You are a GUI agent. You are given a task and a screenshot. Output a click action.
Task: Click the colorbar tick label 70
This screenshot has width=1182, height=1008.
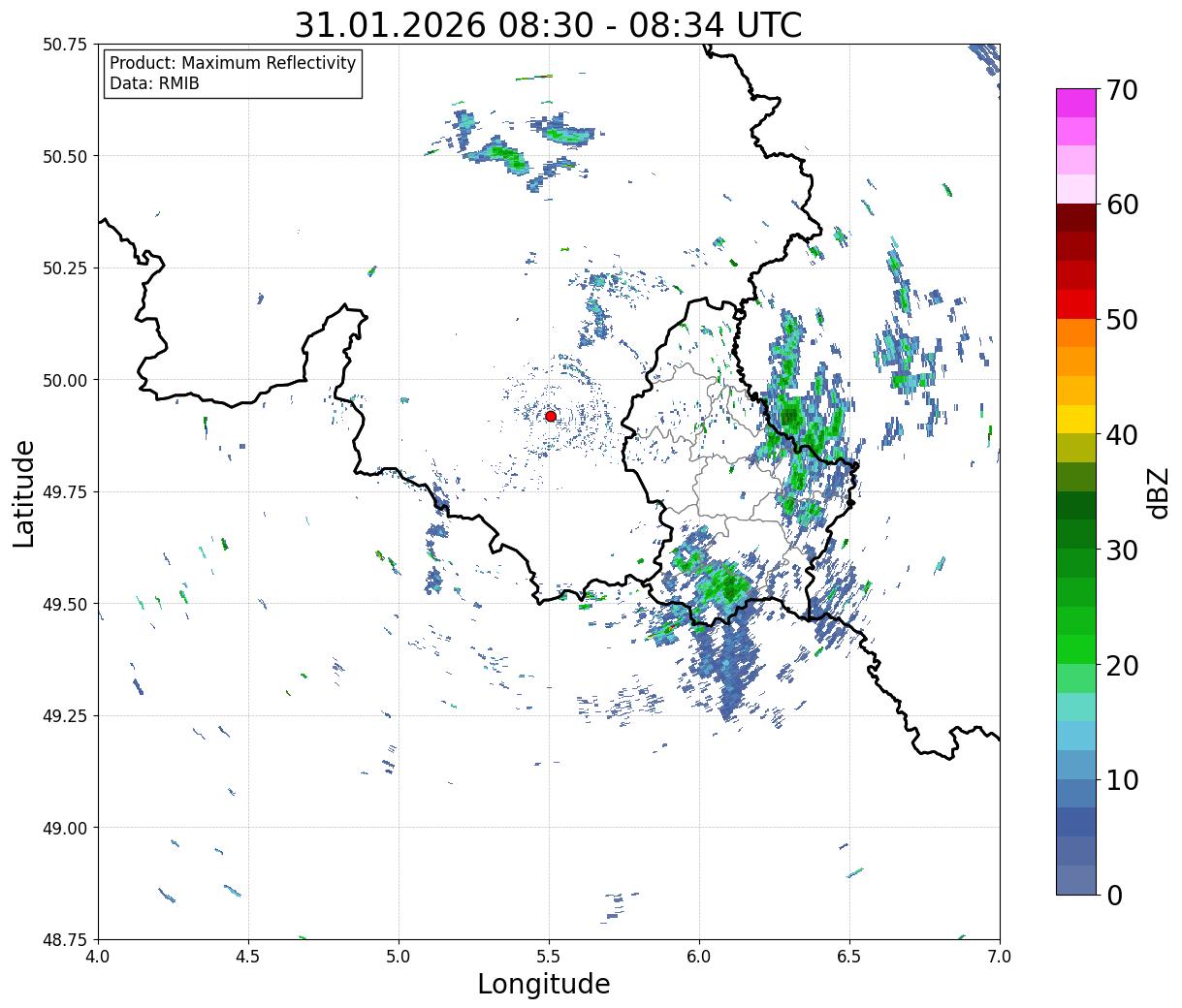click(1122, 90)
